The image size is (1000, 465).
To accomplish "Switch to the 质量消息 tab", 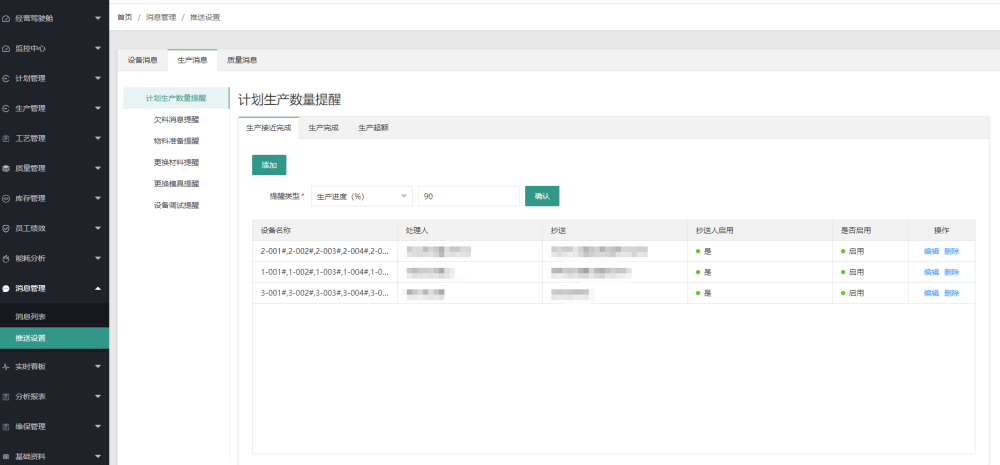I will [242, 60].
